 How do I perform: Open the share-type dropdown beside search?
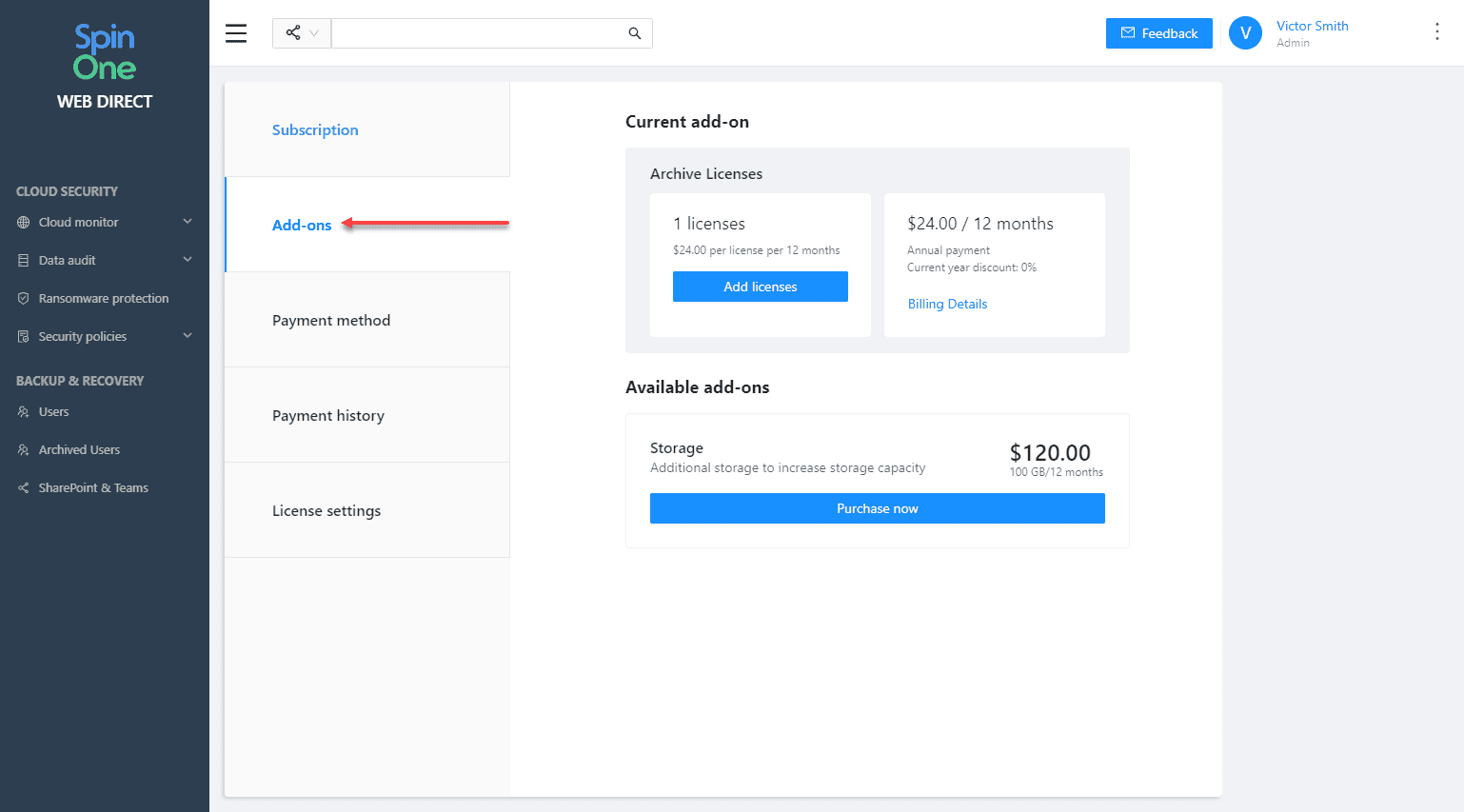302,33
